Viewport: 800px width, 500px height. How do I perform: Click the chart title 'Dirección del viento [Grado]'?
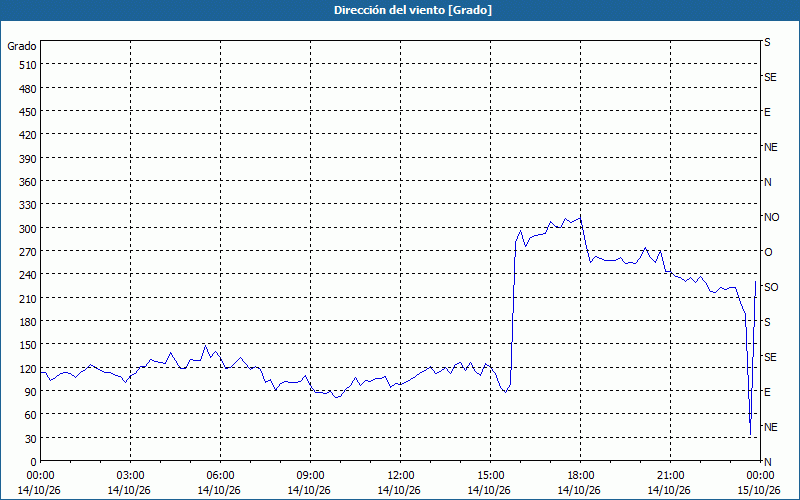(x=413, y=10)
